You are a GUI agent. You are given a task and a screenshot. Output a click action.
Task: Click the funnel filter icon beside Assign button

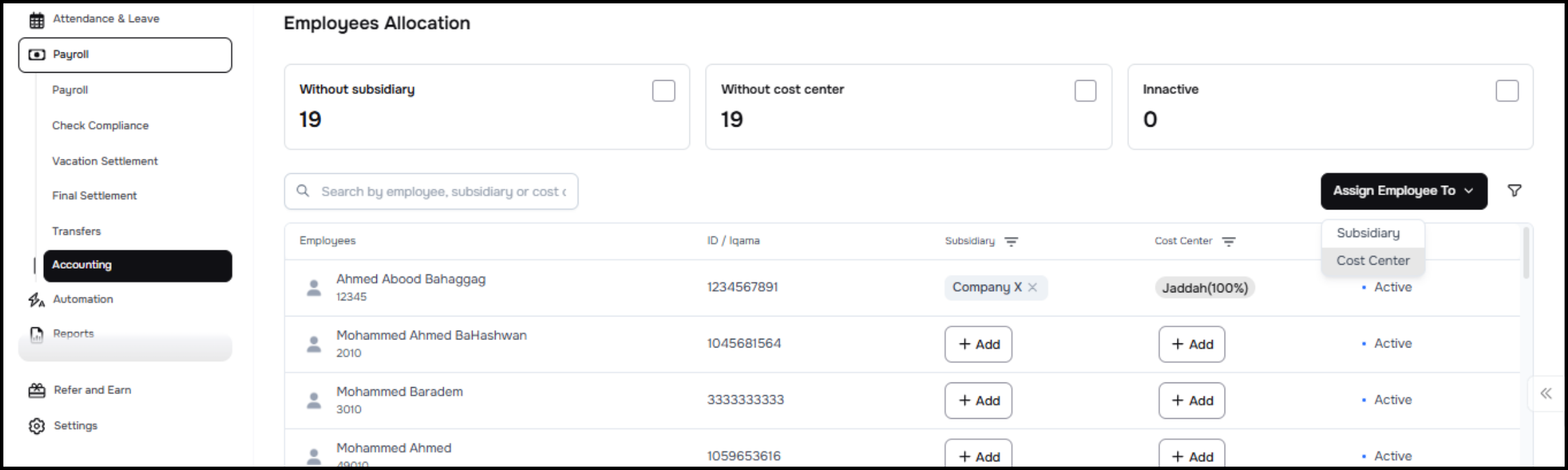pyautogui.click(x=1514, y=191)
